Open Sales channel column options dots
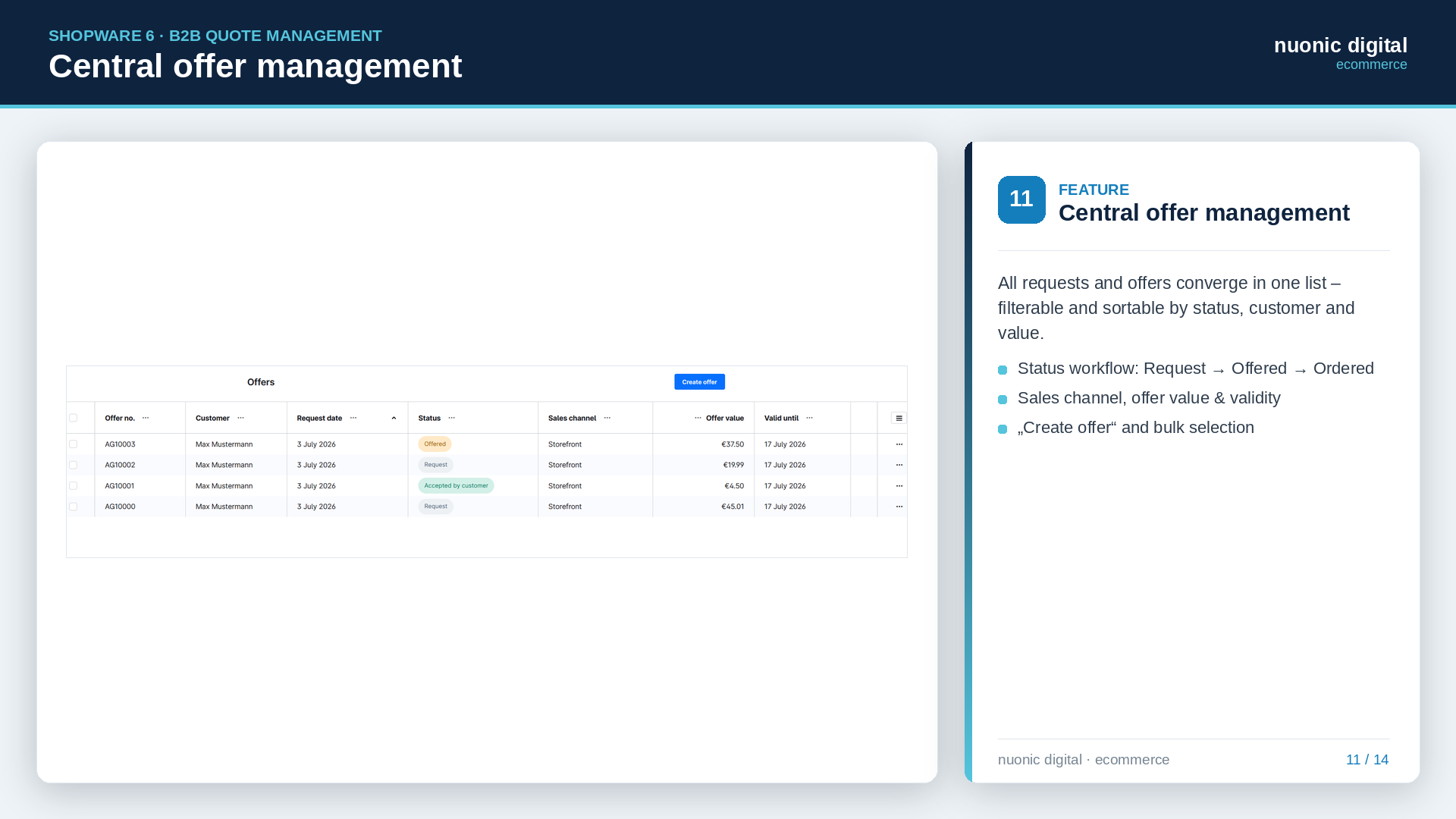This screenshot has width=1456, height=819. [607, 418]
